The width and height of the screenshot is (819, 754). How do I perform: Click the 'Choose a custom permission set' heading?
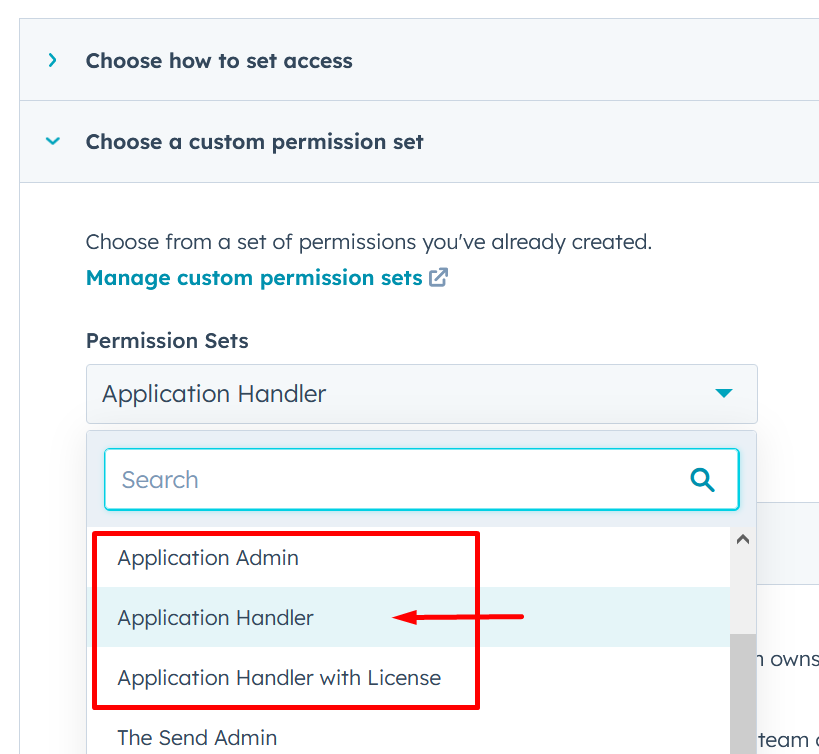pos(254,142)
